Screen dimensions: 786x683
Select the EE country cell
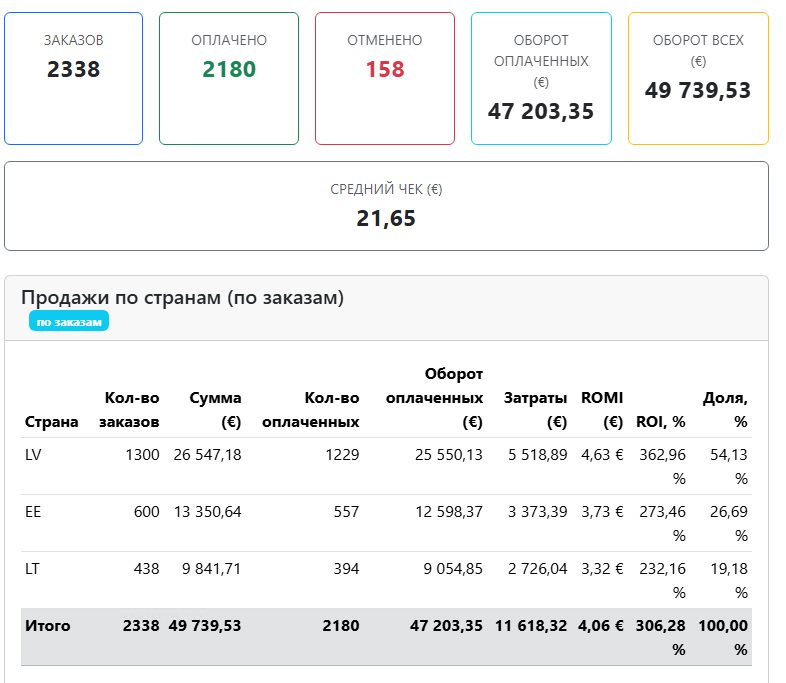point(33,512)
